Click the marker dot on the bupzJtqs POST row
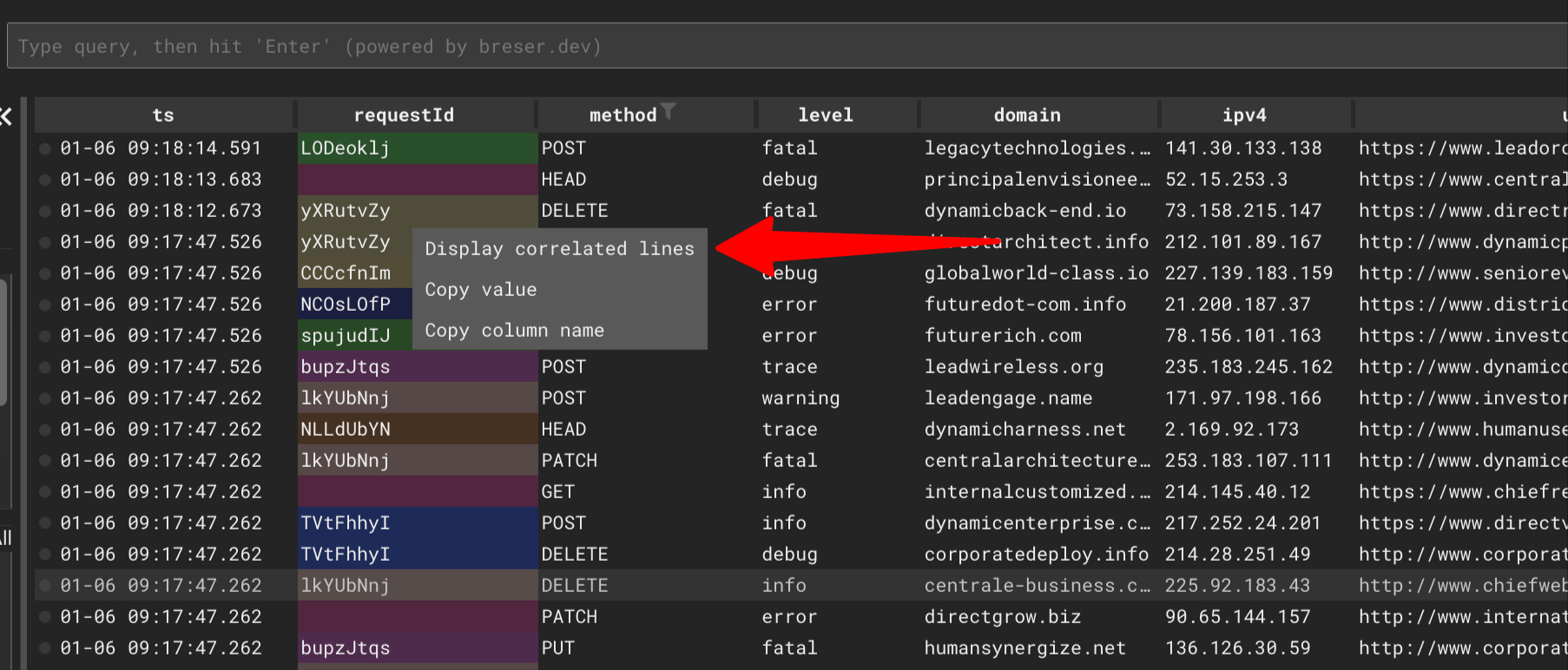1568x670 pixels. point(45,367)
